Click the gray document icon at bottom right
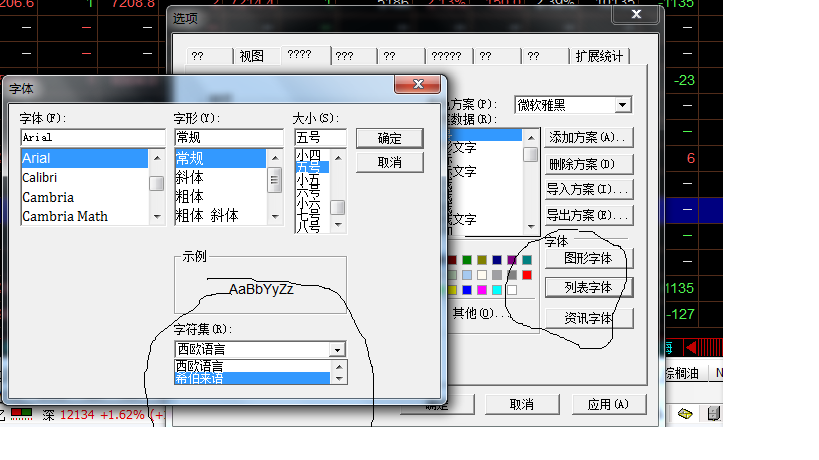 click(x=713, y=413)
